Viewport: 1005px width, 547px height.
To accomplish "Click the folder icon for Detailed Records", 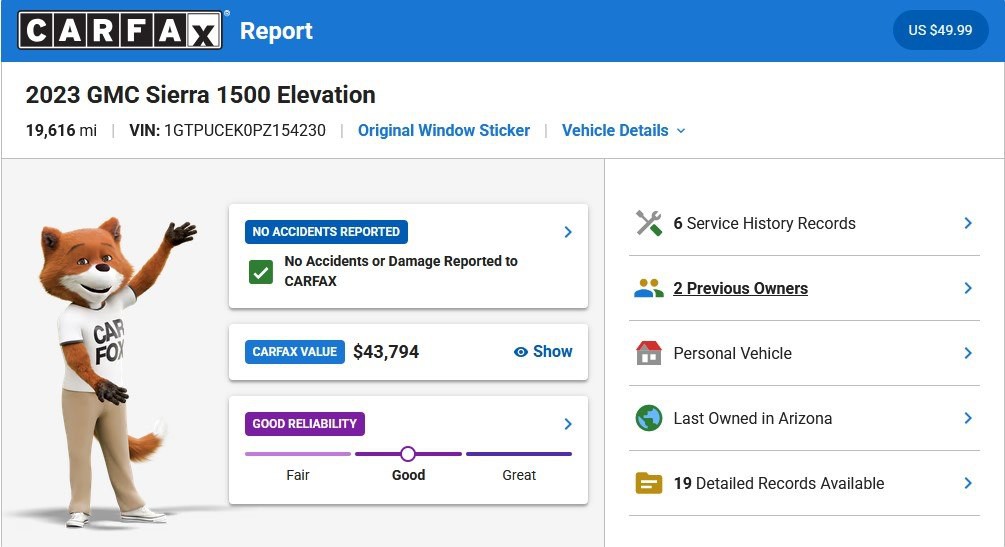I will 649,483.
